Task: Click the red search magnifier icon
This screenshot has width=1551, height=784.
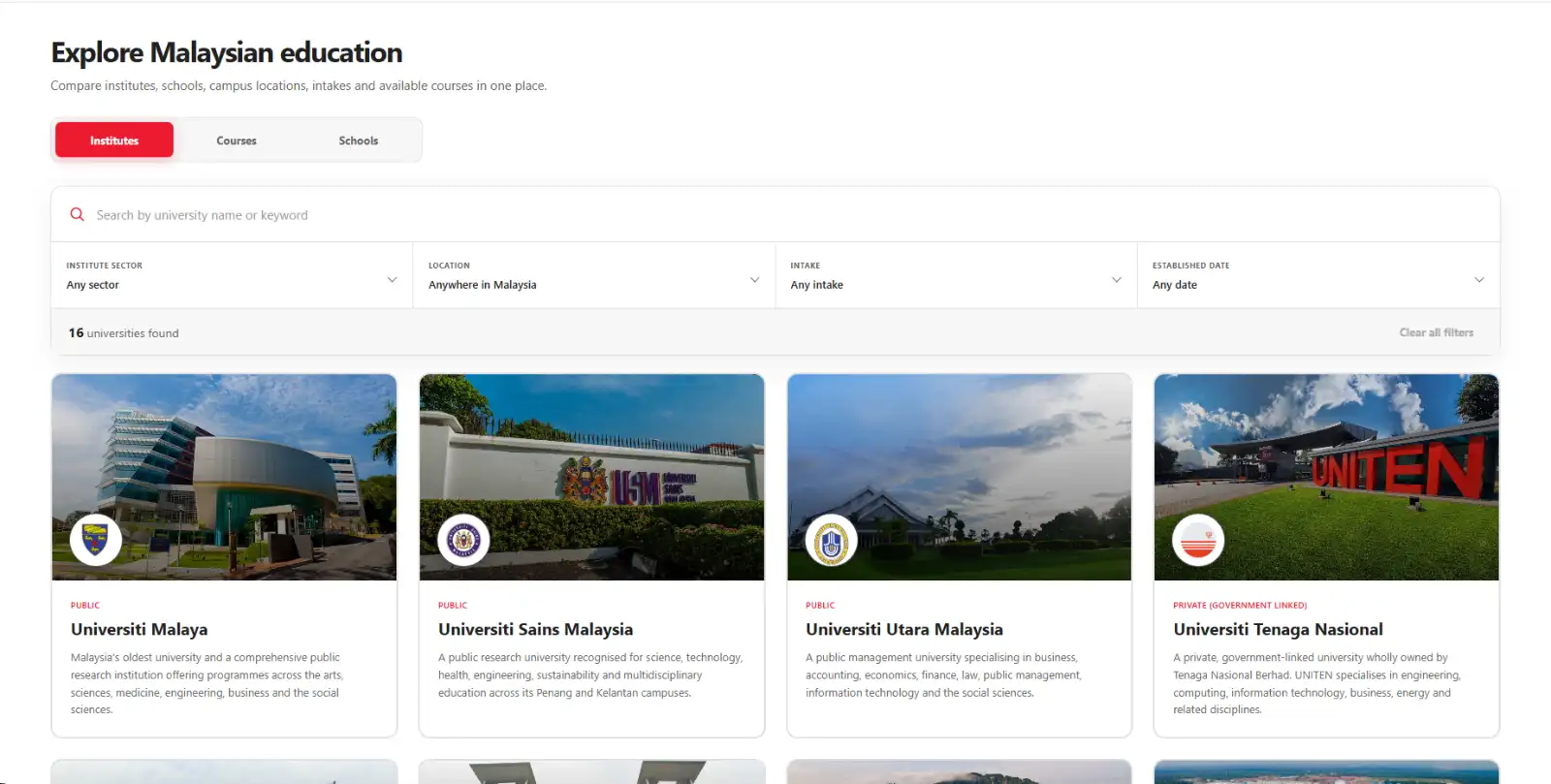Action: click(78, 214)
